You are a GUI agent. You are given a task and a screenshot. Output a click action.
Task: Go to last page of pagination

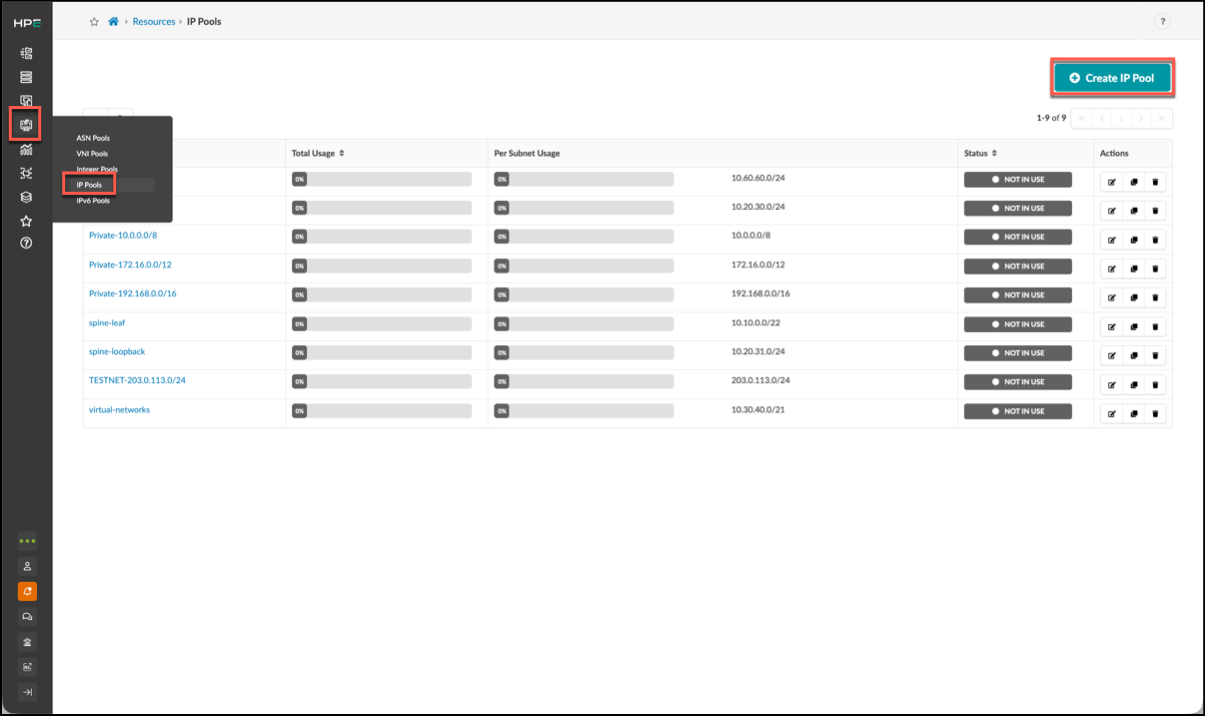[x=1162, y=118]
